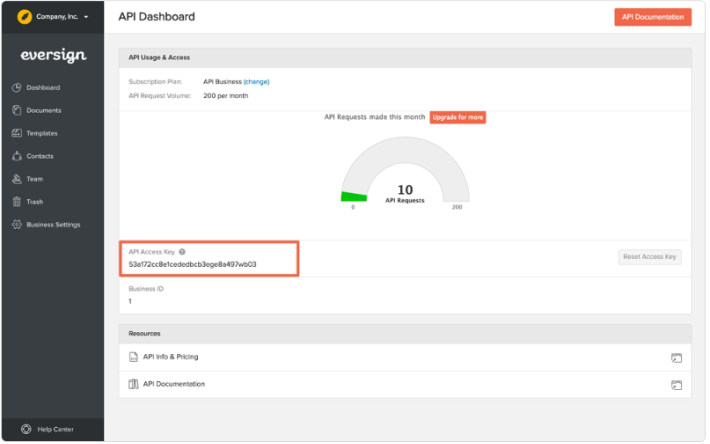Image resolution: width=710 pixels, height=444 pixels.
Task: Open the API Info & Pricing resource
Action: click(170, 357)
